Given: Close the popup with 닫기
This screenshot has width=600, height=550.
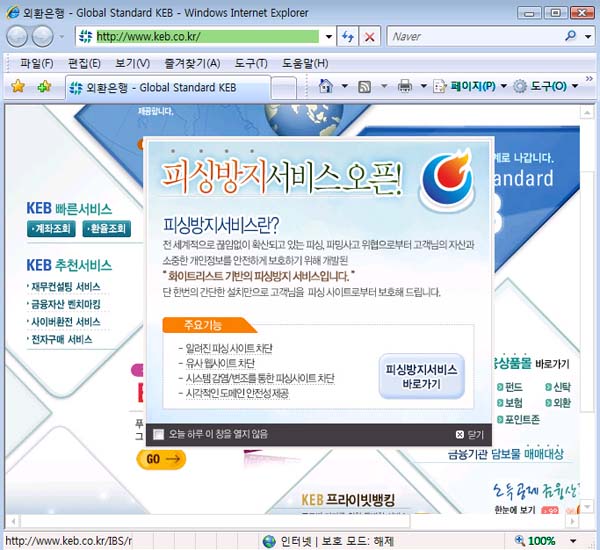Looking at the screenshot, I should click(469, 434).
